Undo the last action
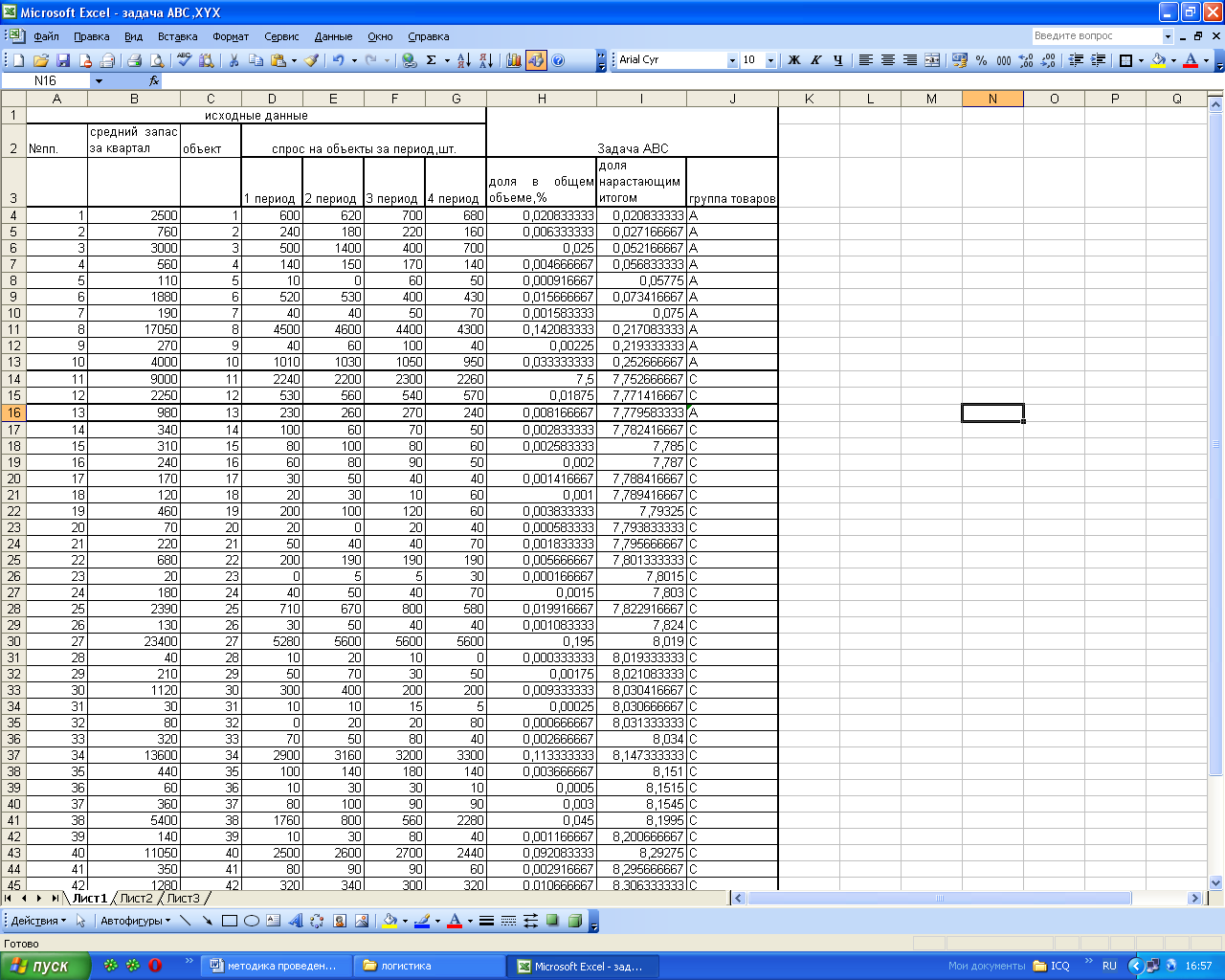Screen dimensions: 1225x980 point(339,60)
